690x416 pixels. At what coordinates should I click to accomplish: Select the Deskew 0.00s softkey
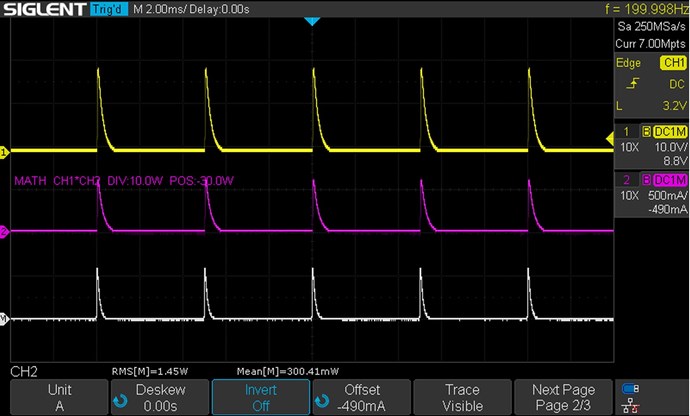tap(160, 397)
